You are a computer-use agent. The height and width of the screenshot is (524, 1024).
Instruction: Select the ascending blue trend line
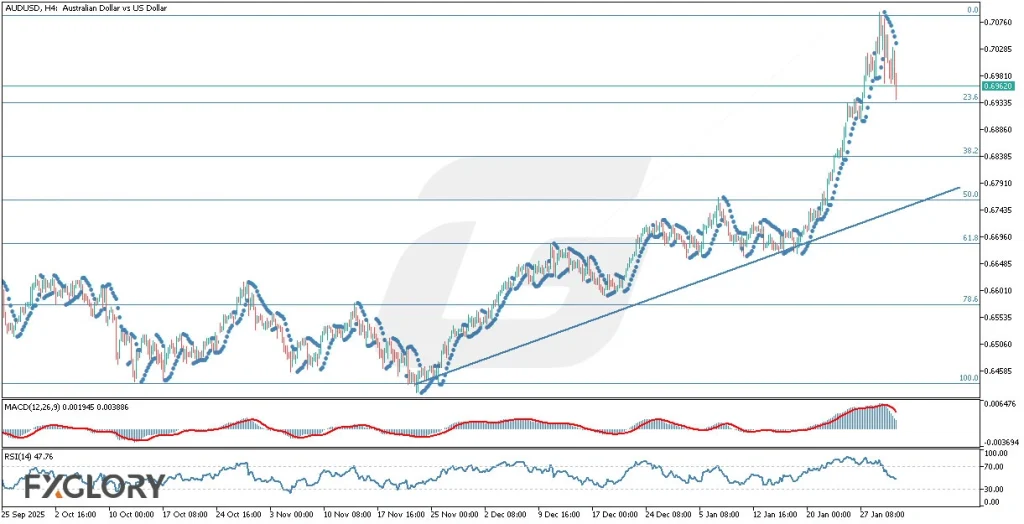click(x=686, y=286)
